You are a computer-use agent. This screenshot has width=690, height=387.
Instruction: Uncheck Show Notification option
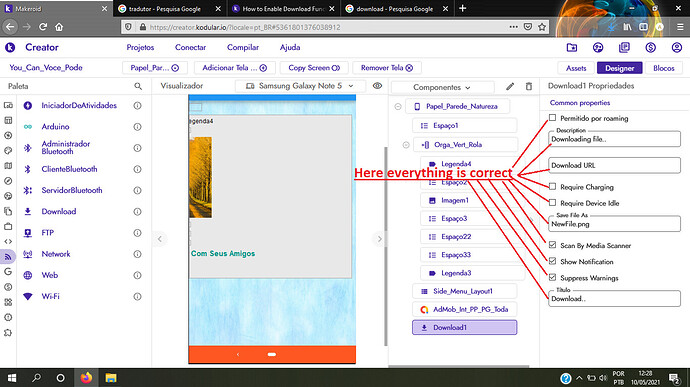click(x=552, y=261)
